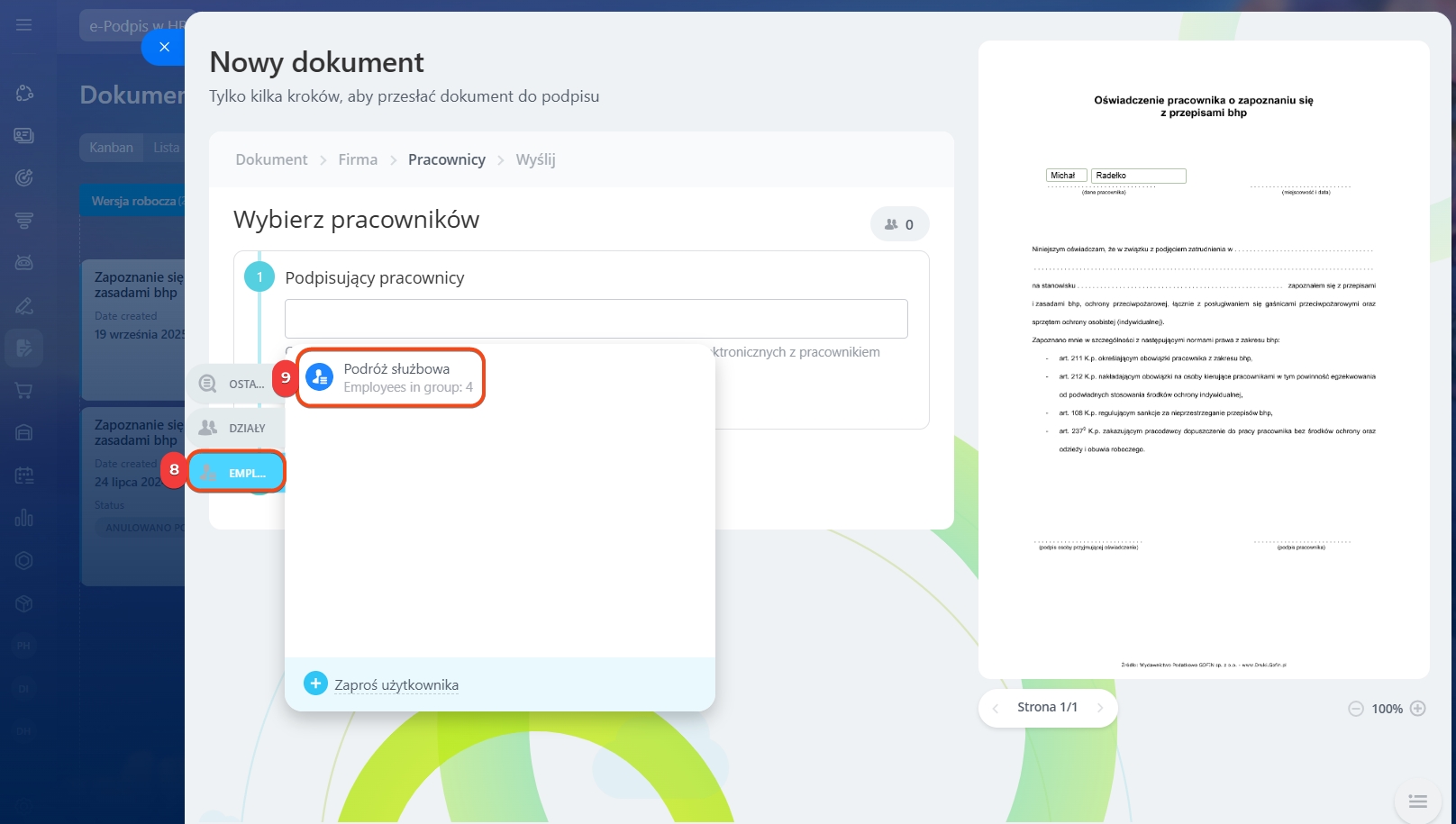Open the PH avatar in the sidebar
The width and height of the screenshot is (1456, 824).
(23, 646)
